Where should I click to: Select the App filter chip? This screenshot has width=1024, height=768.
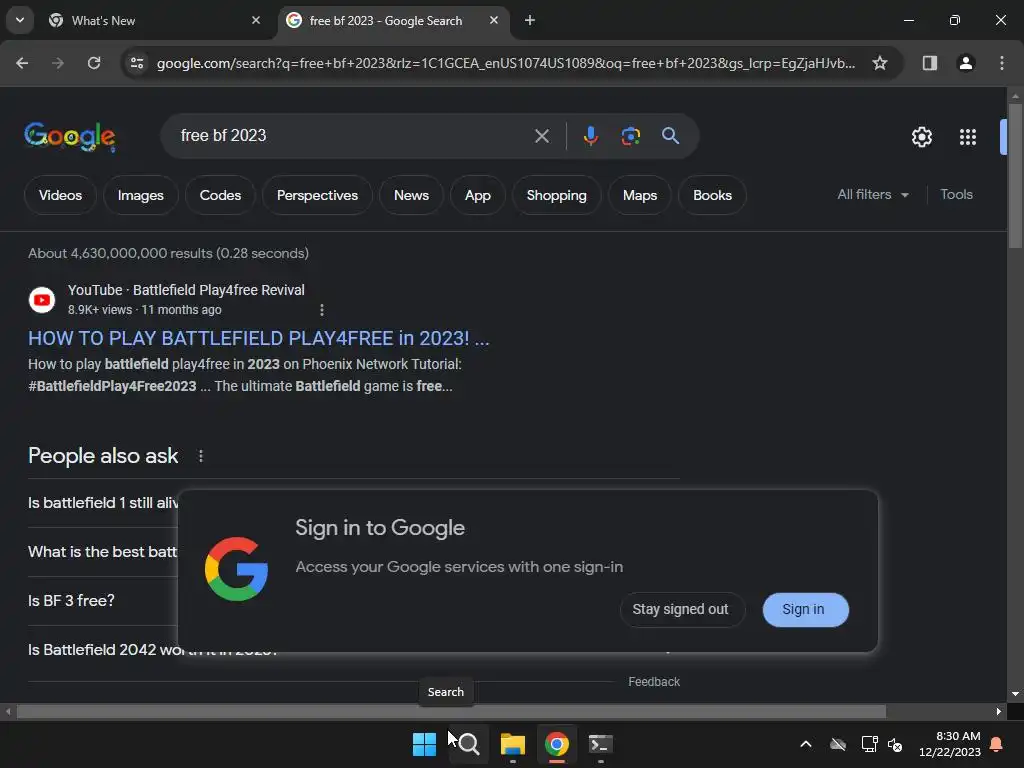pyautogui.click(x=477, y=195)
